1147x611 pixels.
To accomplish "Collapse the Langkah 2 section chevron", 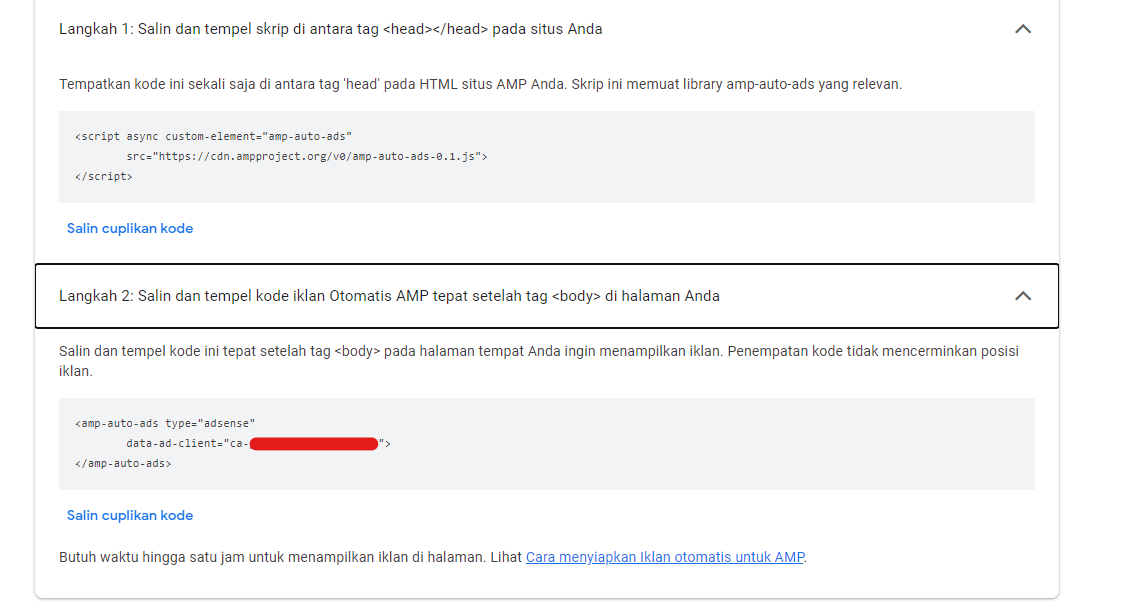I will 1023,296.
